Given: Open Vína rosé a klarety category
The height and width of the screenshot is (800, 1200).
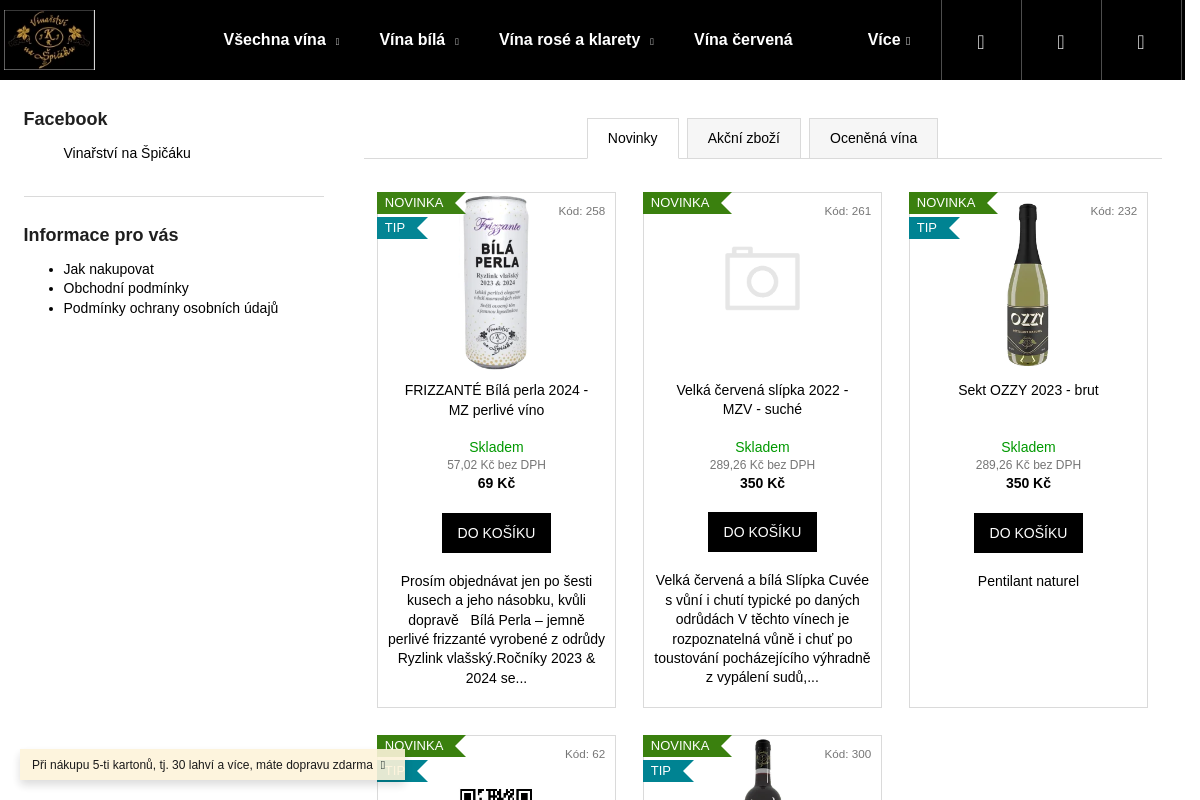Looking at the screenshot, I should 569,40.
